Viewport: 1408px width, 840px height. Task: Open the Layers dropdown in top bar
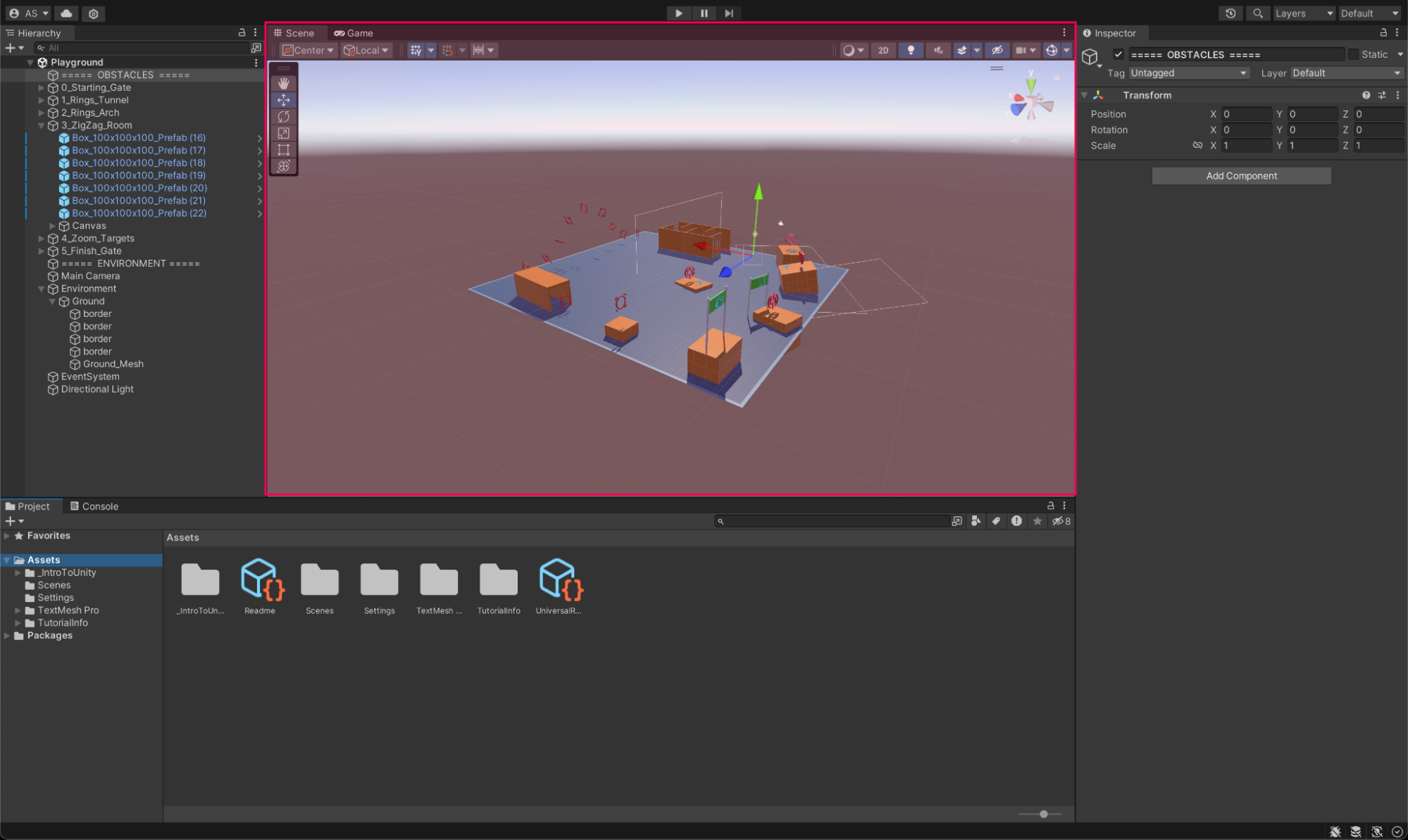(x=1304, y=13)
